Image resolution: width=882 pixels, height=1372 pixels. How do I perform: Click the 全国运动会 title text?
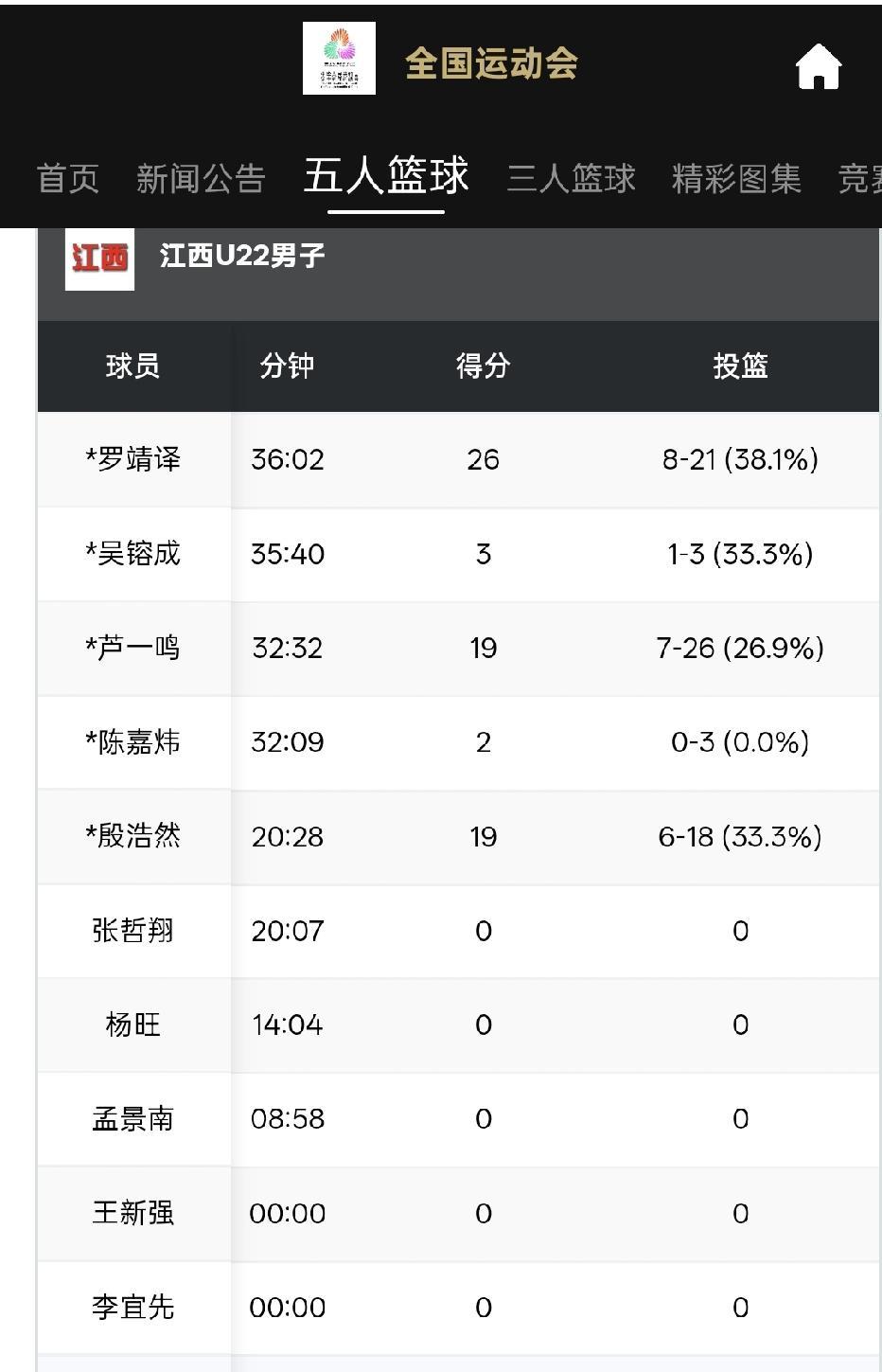pyautogui.click(x=491, y=63)
